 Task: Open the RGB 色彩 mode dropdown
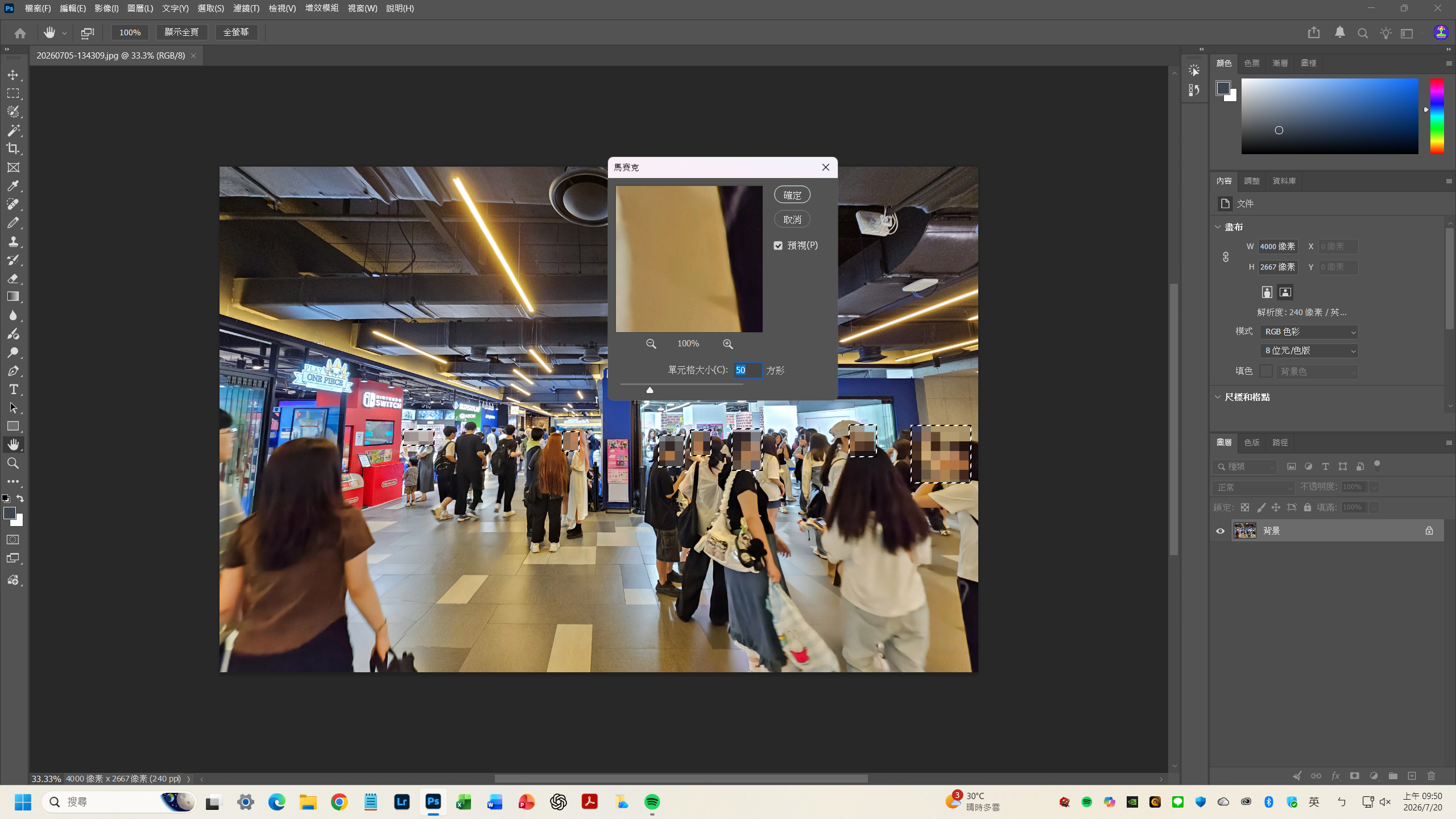[x=1309, y=332]
